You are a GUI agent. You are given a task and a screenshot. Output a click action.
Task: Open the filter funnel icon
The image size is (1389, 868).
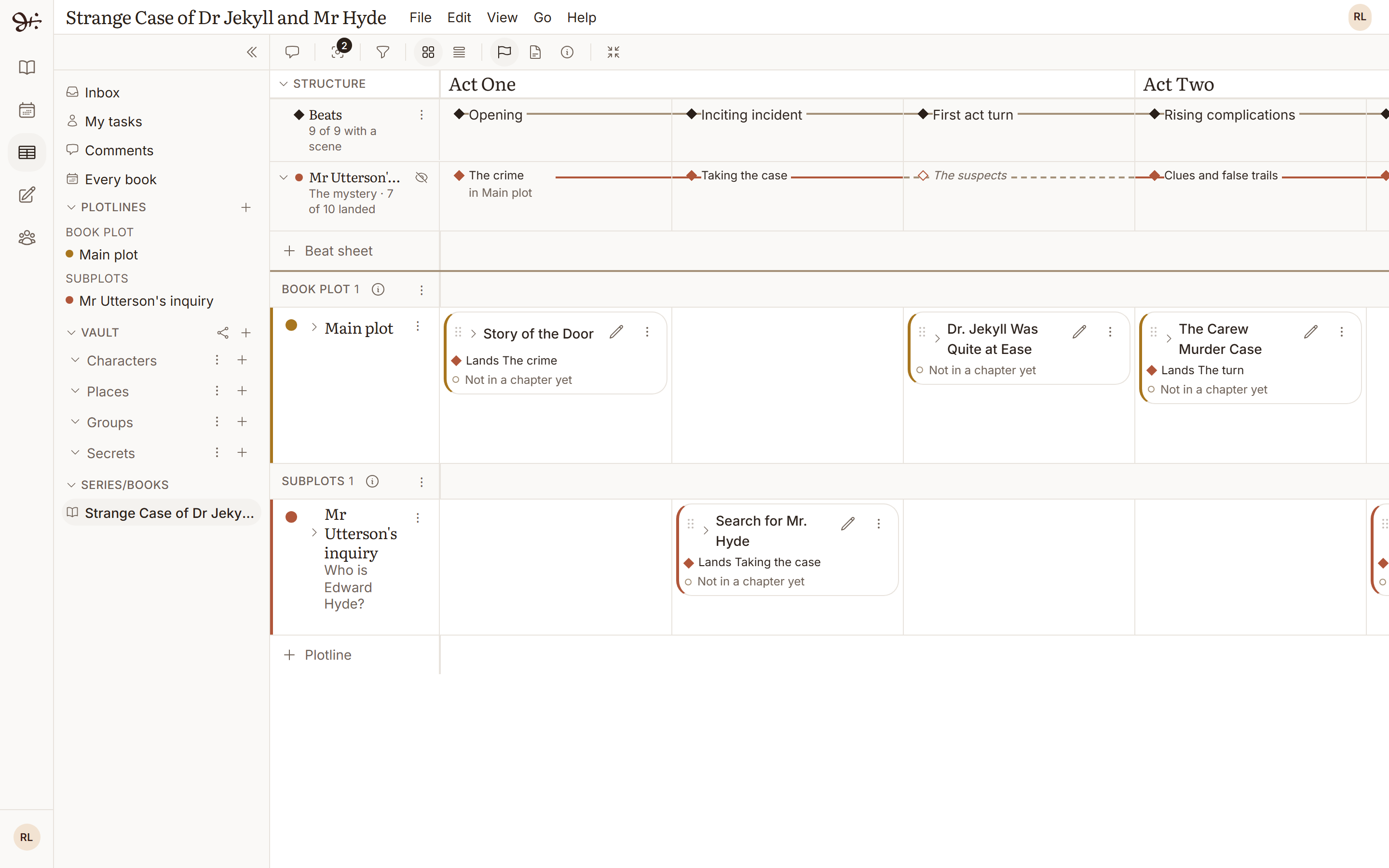pyautogui.click(x=383, y=52)
